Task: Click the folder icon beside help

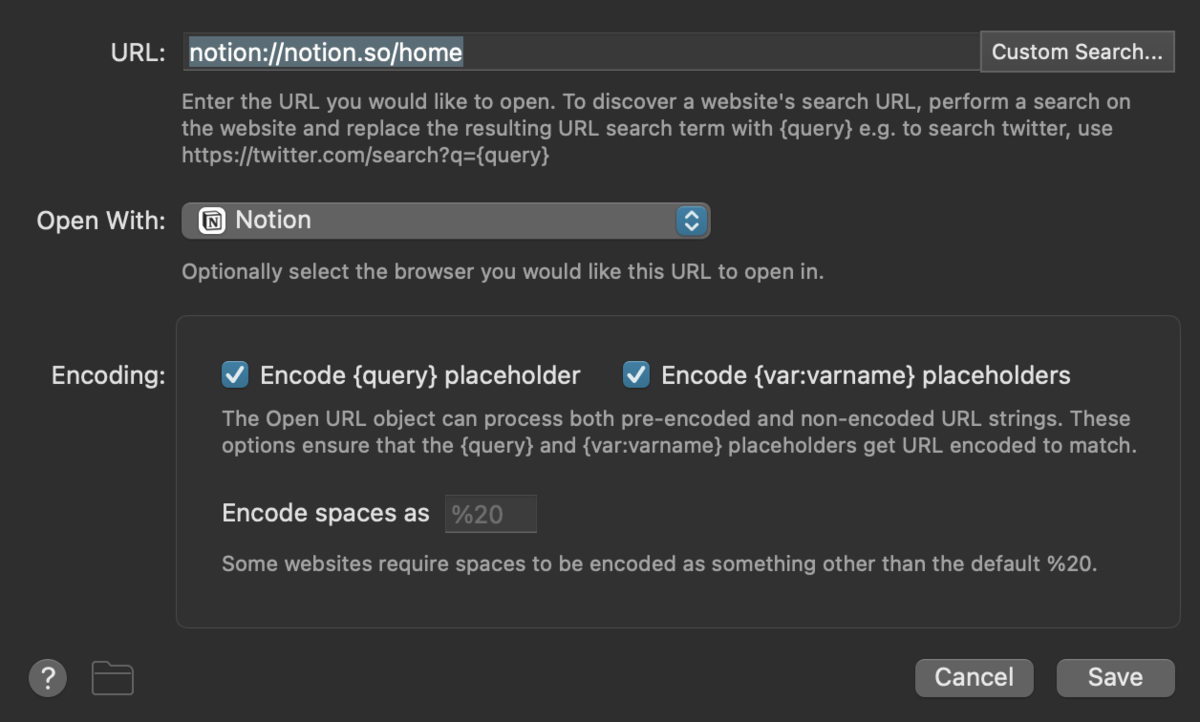Action: coord(113,679)
